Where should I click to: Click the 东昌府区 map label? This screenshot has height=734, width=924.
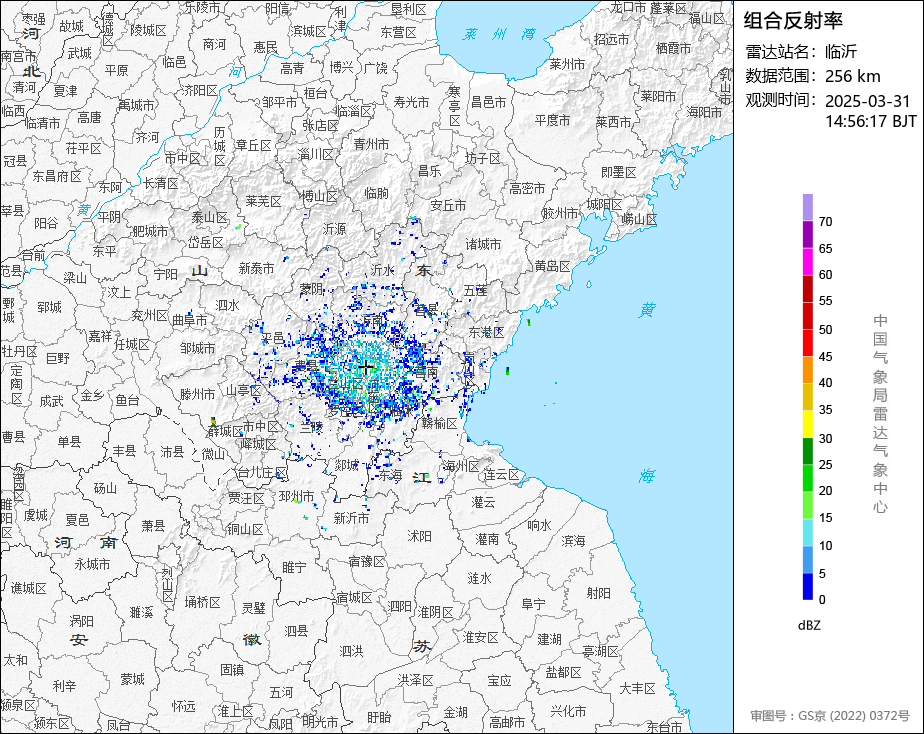(x=57, y=176)
